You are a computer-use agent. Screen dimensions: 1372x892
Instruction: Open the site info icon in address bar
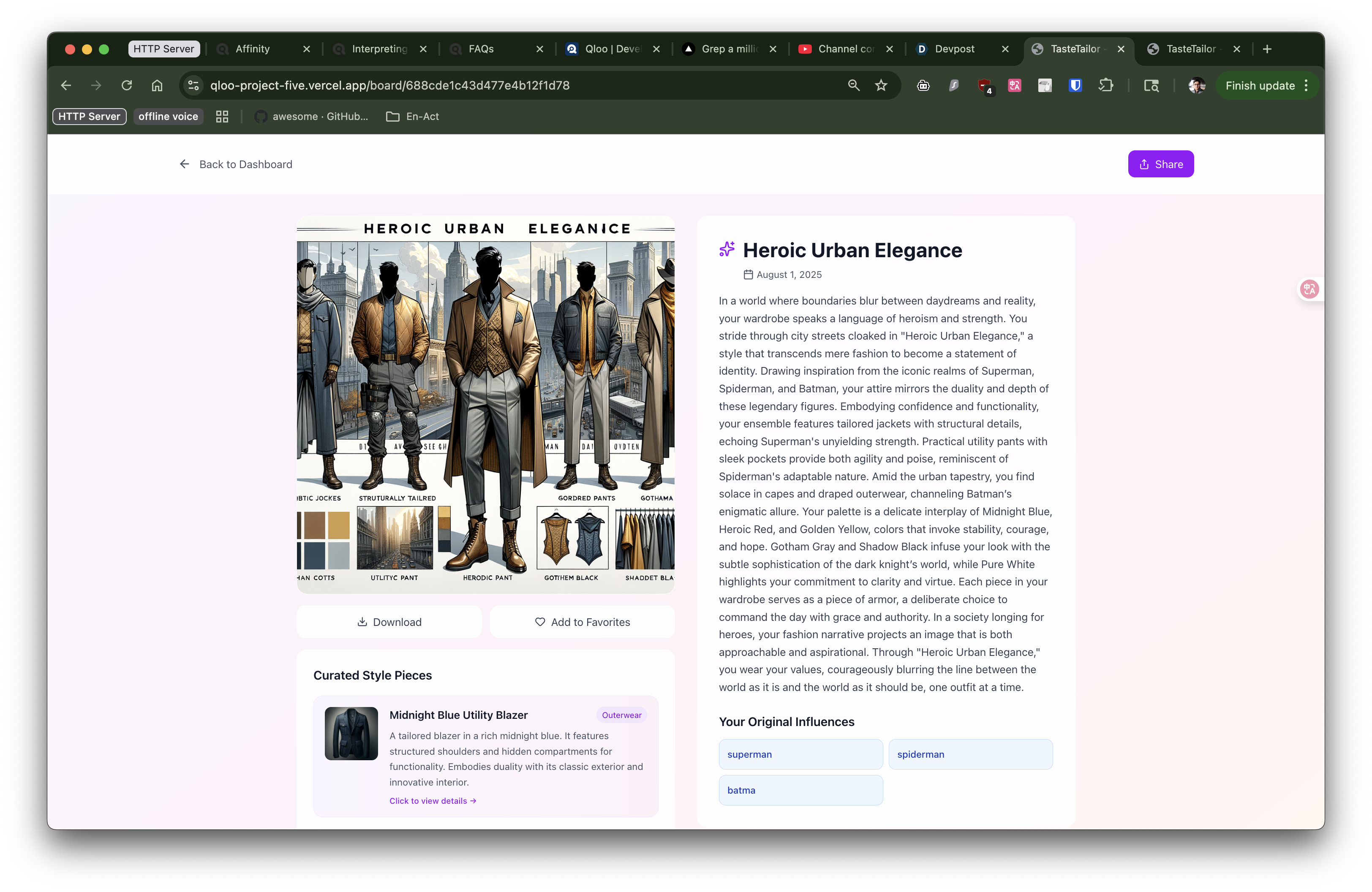click(x=194, y=85)
